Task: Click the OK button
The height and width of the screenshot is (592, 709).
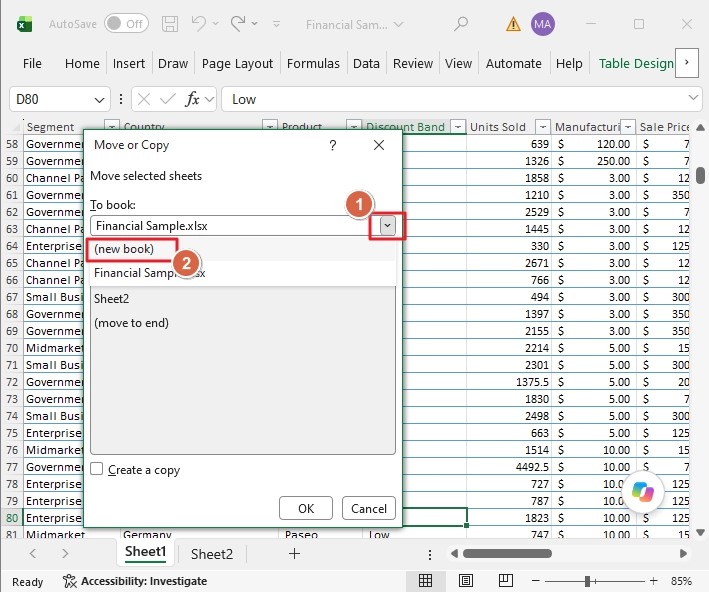Action: coord(306,508)
